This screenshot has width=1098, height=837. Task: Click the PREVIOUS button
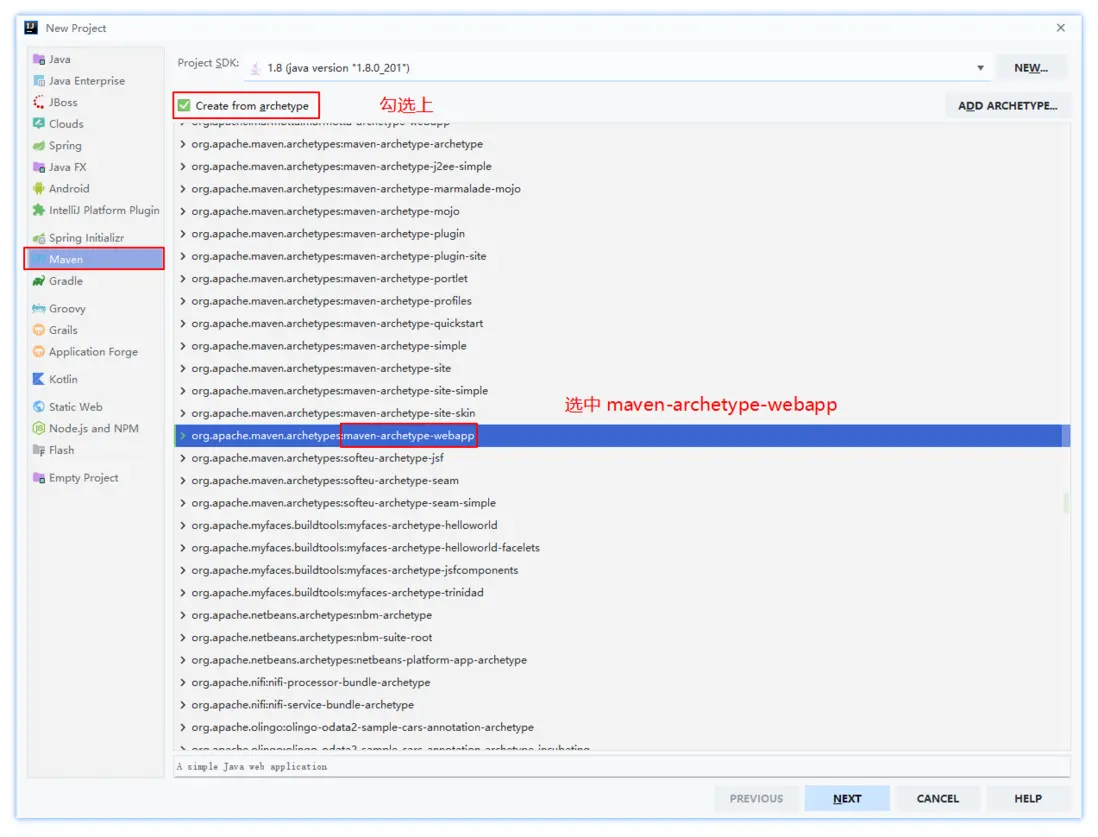pyautogui.click(x=756, y=798)
